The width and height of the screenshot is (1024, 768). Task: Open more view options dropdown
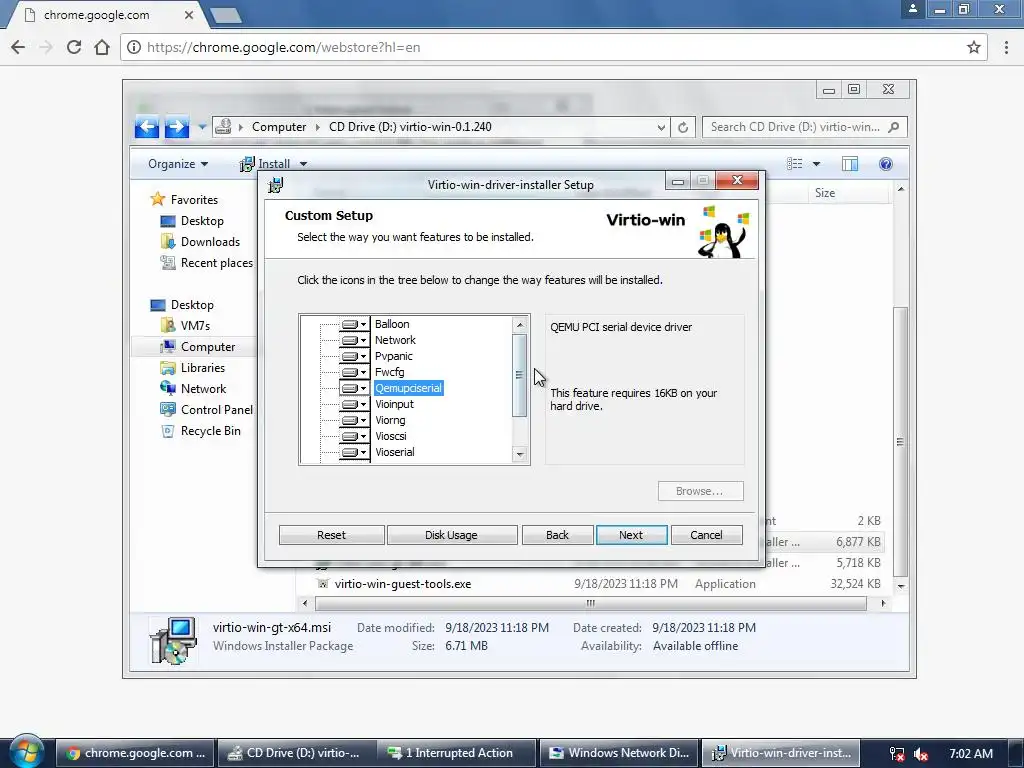pyautogui.click(x=816, y=164)
